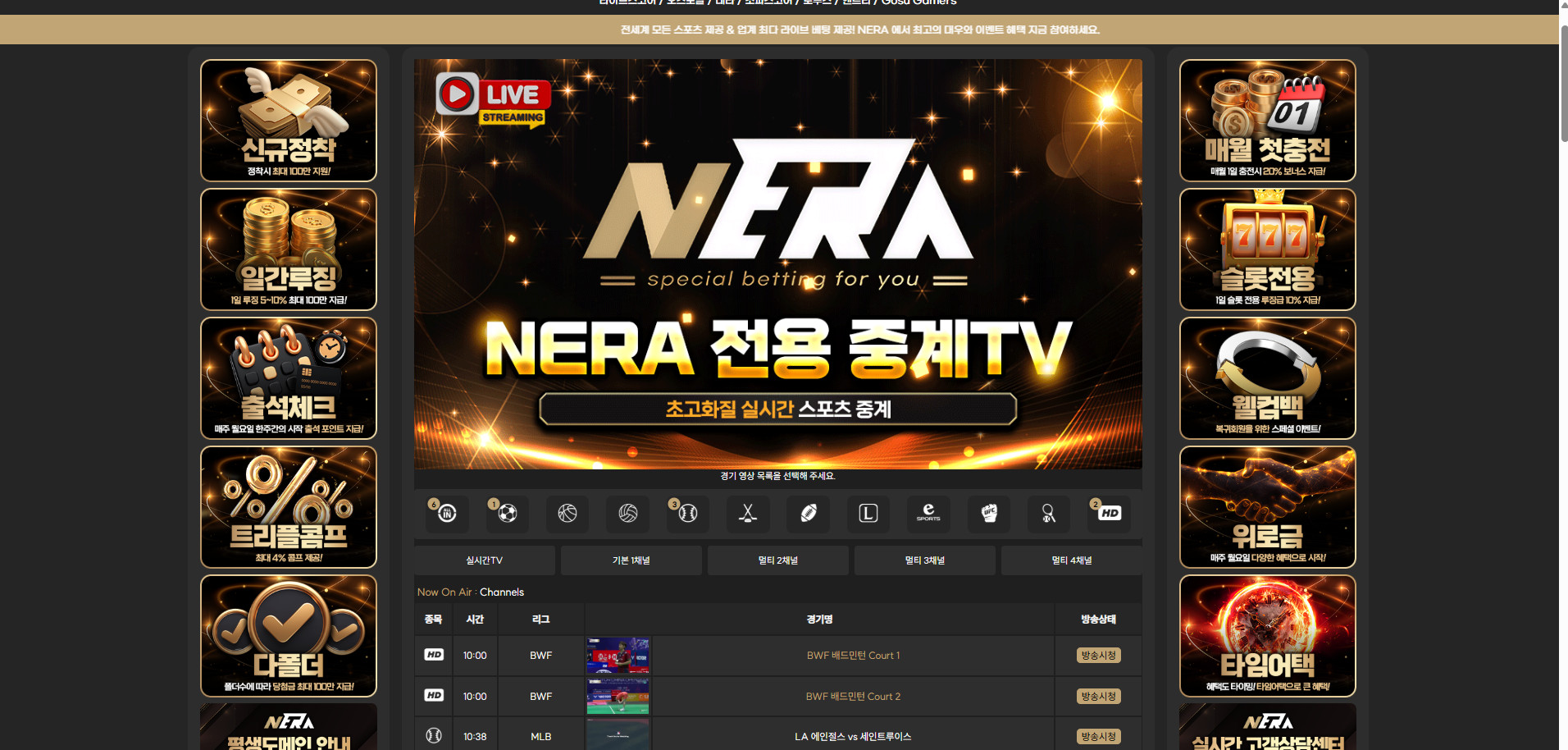Select the boxed L filter icon

[x=868, y=513]
